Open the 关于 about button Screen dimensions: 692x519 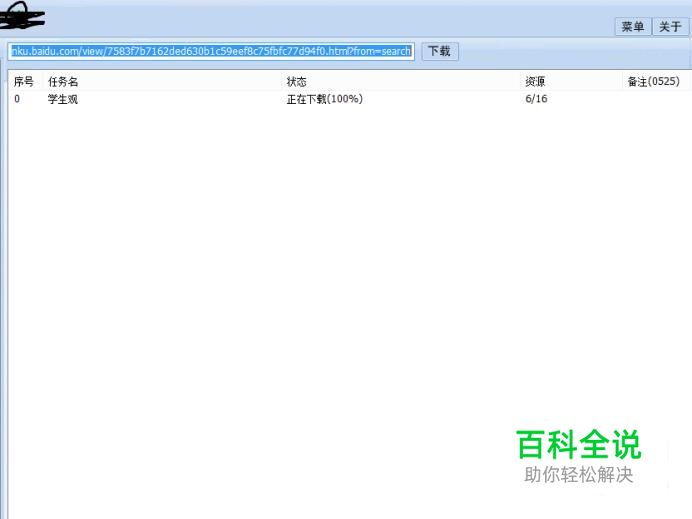(x=670, y=26)
